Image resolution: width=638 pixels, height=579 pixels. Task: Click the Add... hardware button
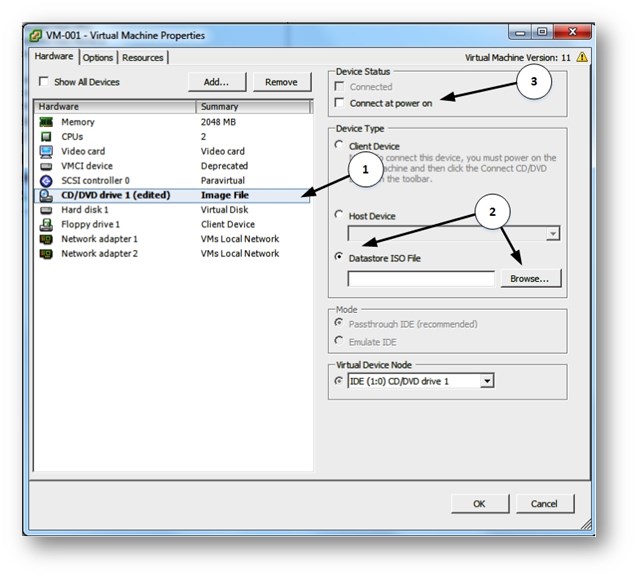tap(217, 82)
